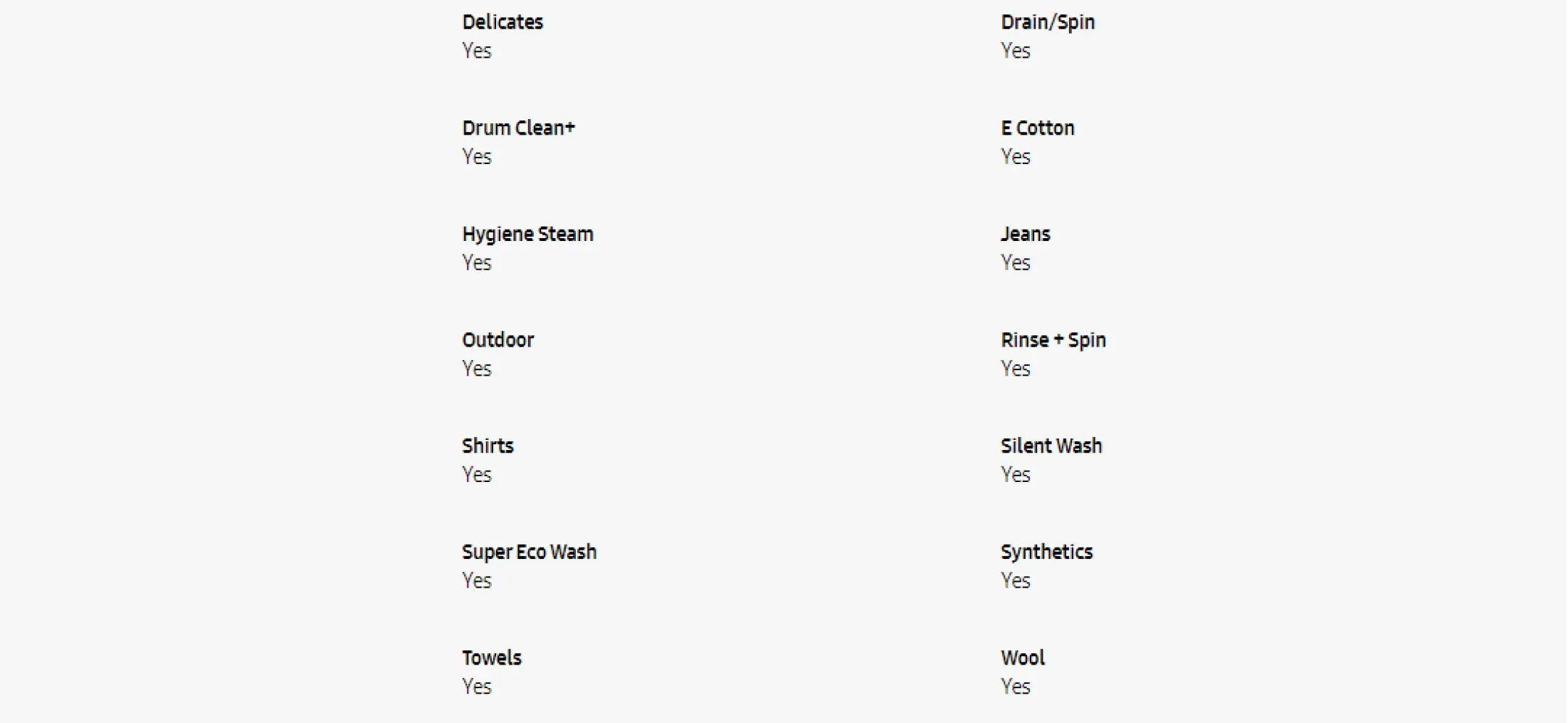Select the E Cotton heading
Viewport: 1568px width, 723px height.
1038,128
